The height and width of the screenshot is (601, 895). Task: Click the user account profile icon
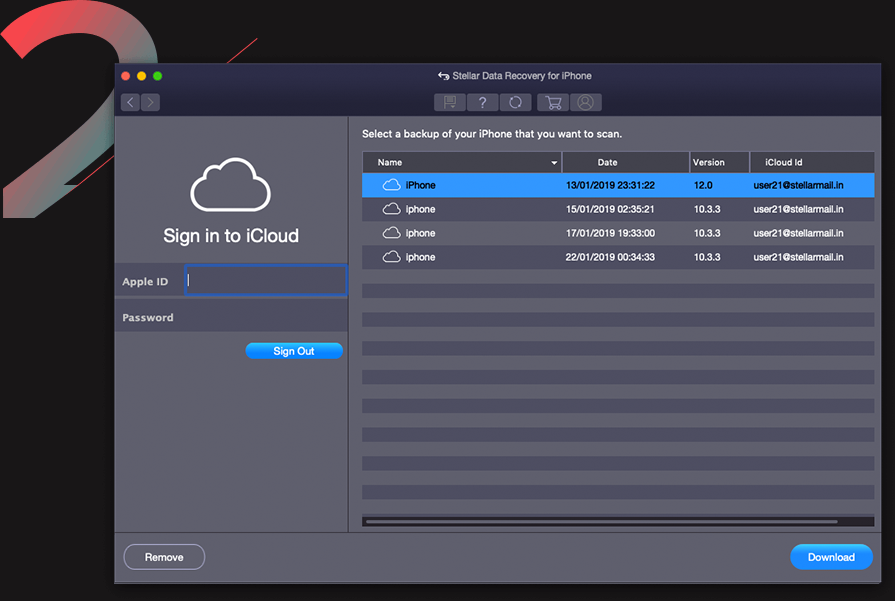point(585,102)
